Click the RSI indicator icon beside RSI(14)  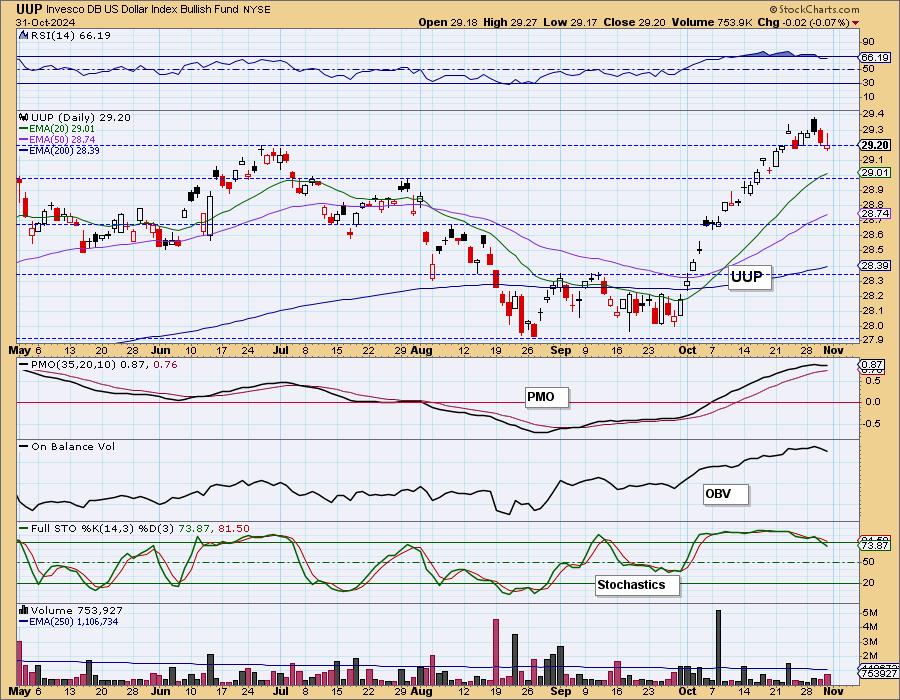[24, 35]
